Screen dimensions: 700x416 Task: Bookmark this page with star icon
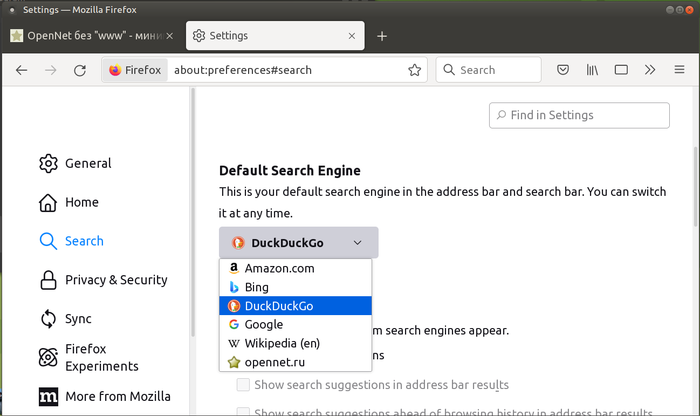(x=414, y=70)
